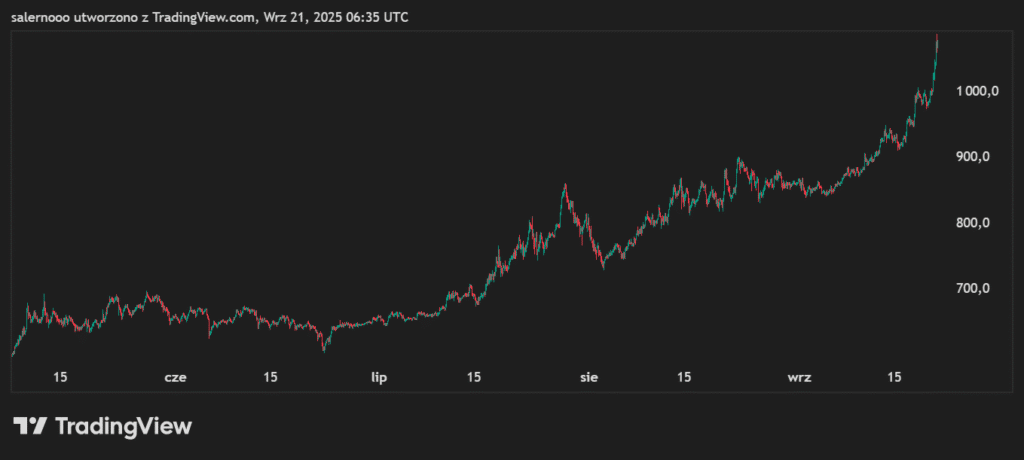Select the 'wrz' month label on time axis
This screenshot has width=1024, height=460.
[x=799, y=377]
